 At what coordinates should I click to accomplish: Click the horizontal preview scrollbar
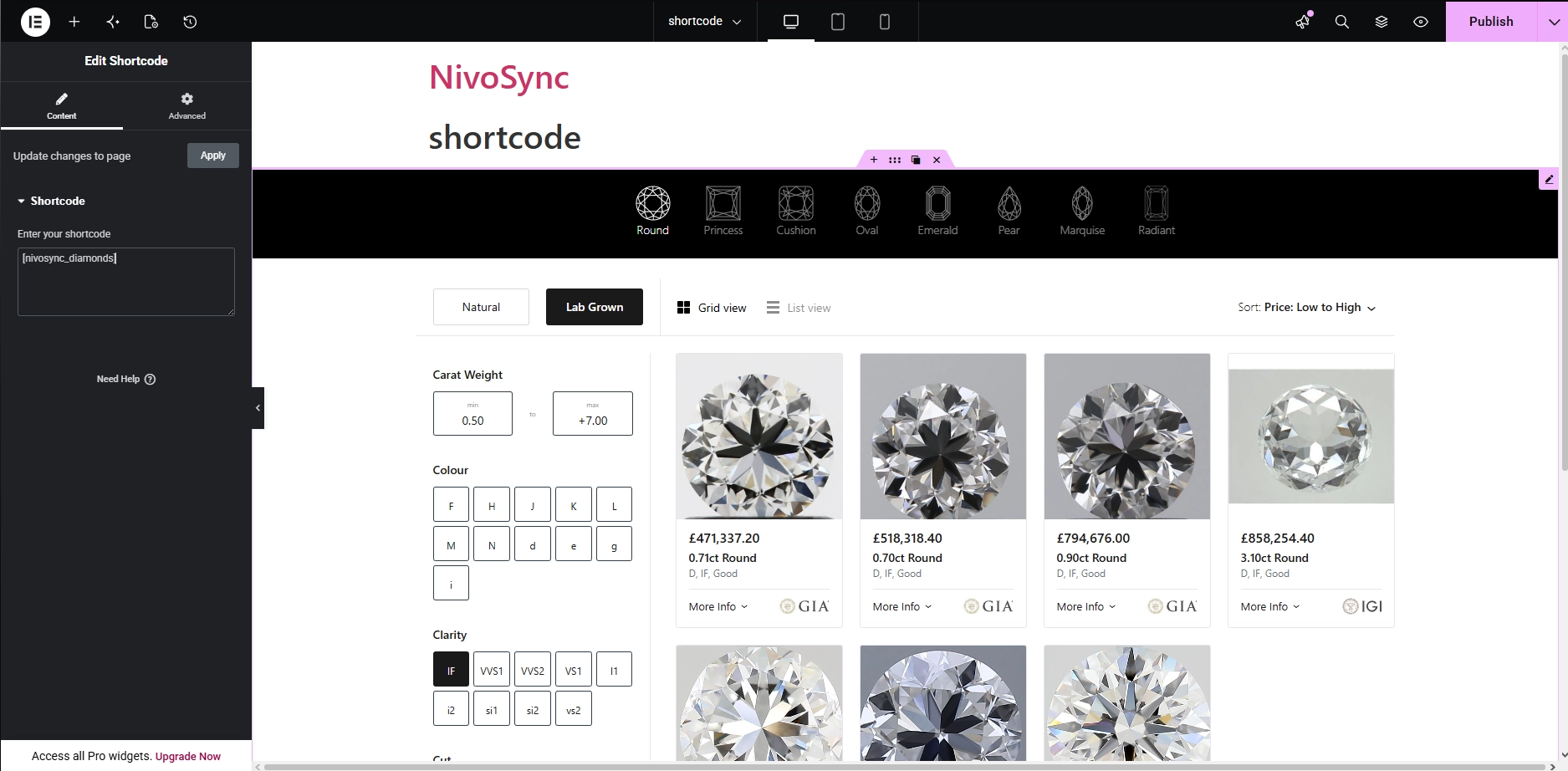(903, 766)
